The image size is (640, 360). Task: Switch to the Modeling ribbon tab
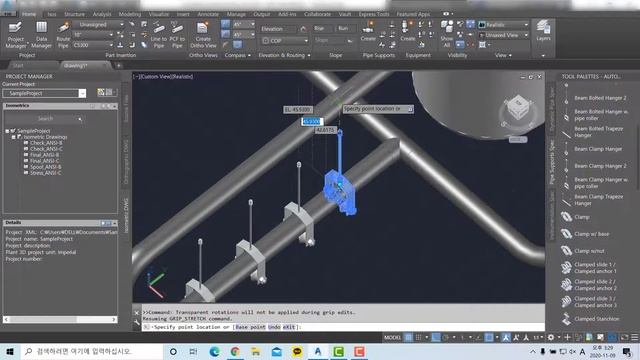pyautogui.click(x=129, y=14)
